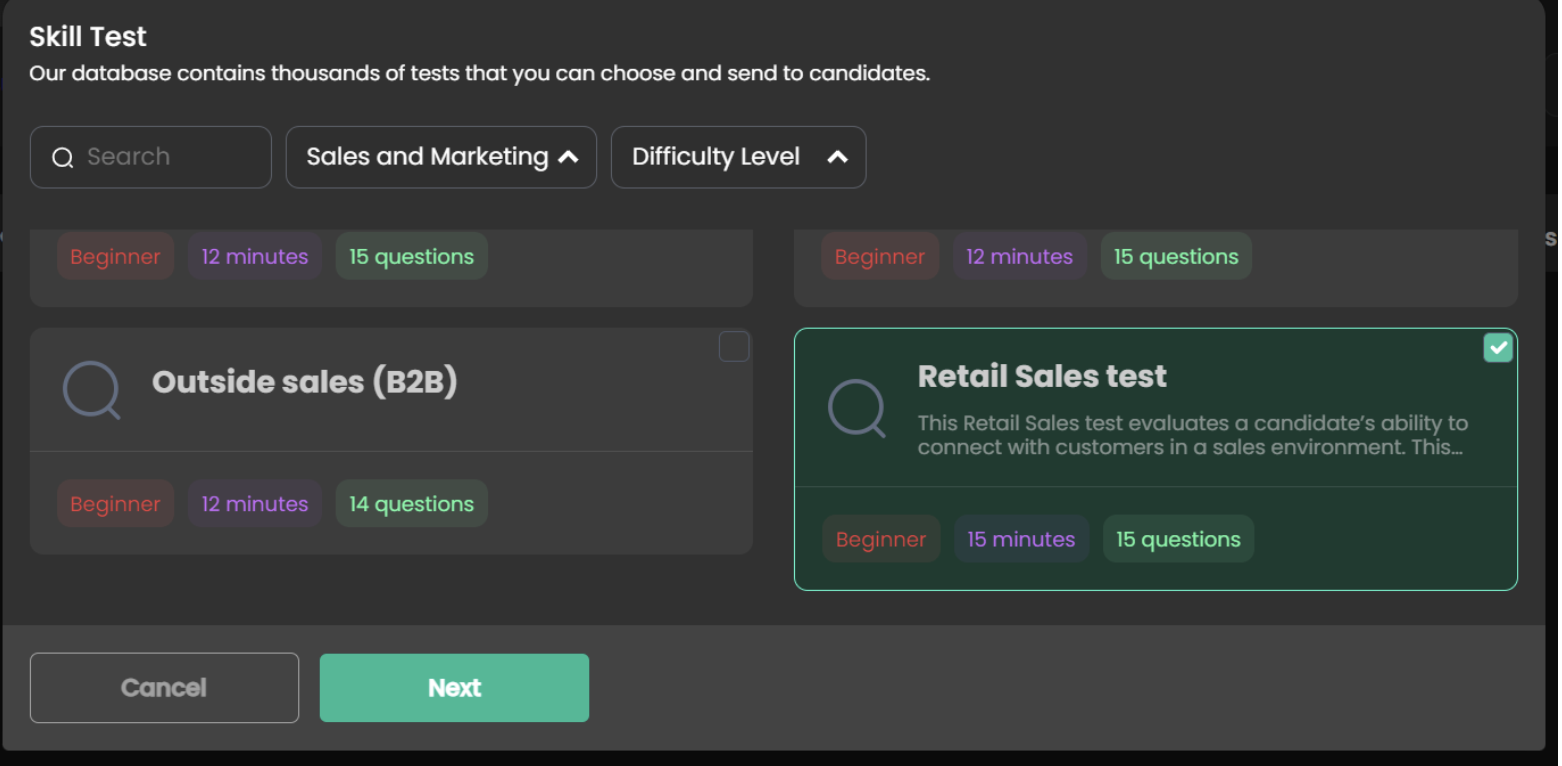Click Beginner tag on Retail Sales test card
Screen dimensions: 1562x766
881,539
